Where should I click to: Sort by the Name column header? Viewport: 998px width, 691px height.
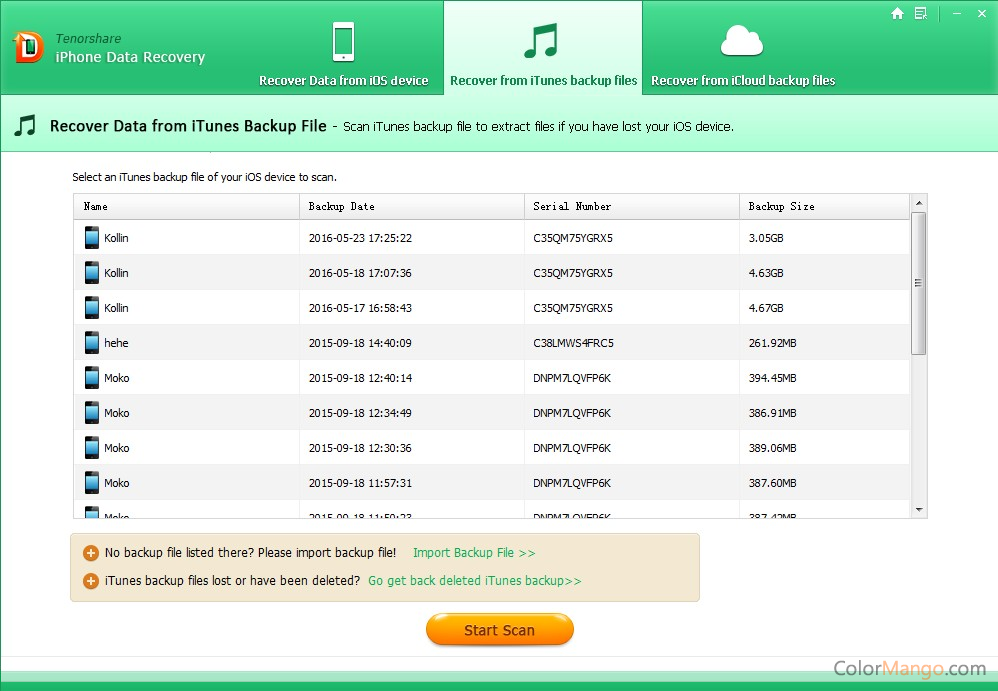[x=186, y=206]
